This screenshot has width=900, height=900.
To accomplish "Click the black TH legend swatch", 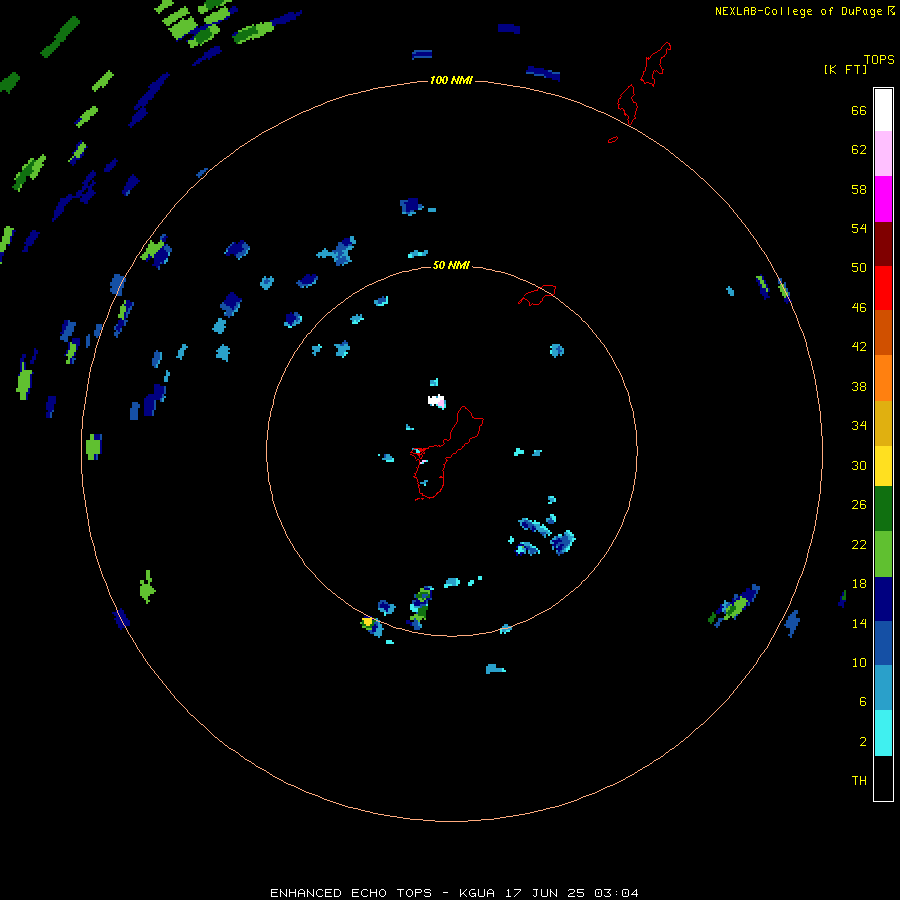I will coord(883,778).
